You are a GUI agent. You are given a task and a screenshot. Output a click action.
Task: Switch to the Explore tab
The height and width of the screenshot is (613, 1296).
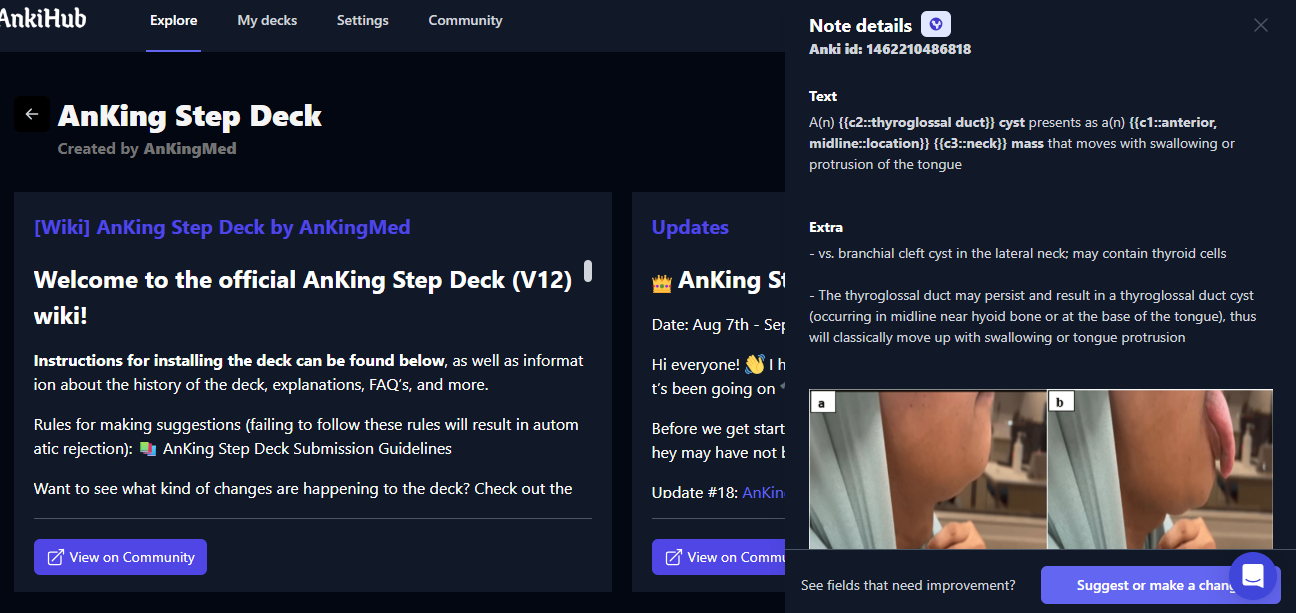point(173,20)
